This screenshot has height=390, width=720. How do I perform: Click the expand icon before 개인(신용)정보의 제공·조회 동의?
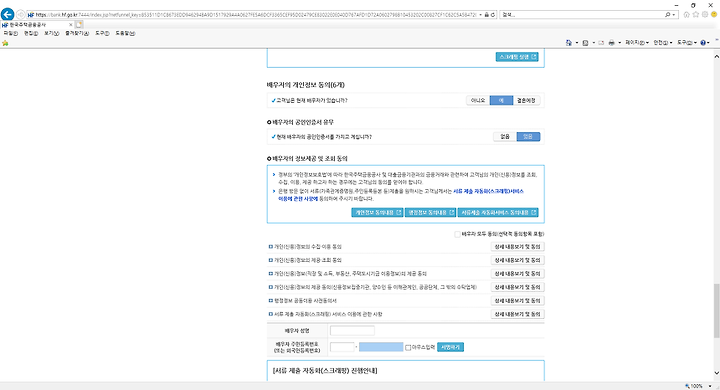(270, 260)
